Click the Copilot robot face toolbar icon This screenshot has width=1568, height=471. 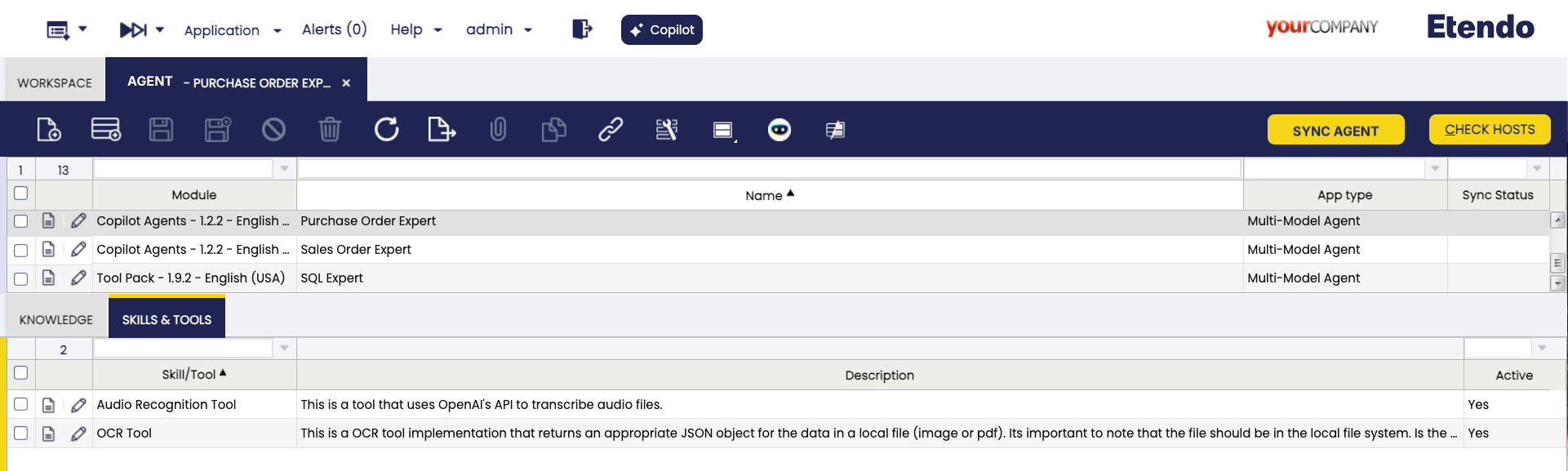pos(780,129)
